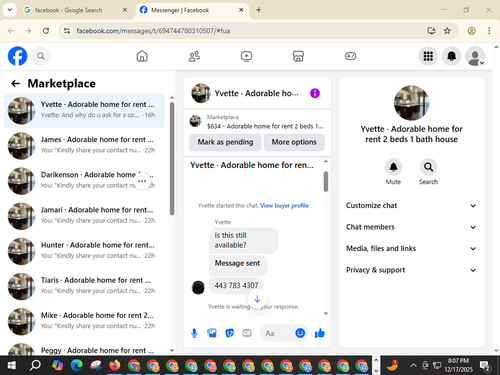500x375 pixels.
Task: Open the Jamari conversation in the list
Action: click(84, 216)
